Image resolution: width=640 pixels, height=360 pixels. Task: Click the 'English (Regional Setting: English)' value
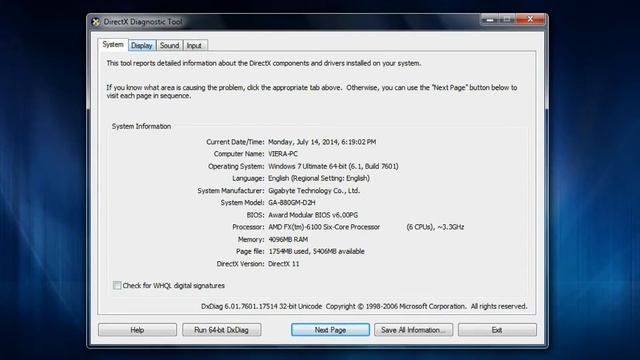tap(319, 178)
